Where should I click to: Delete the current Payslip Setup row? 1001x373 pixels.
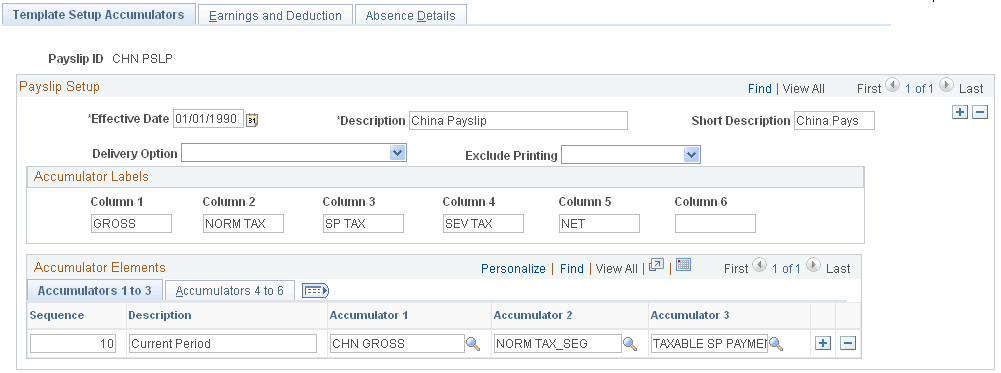click(980, 112)
